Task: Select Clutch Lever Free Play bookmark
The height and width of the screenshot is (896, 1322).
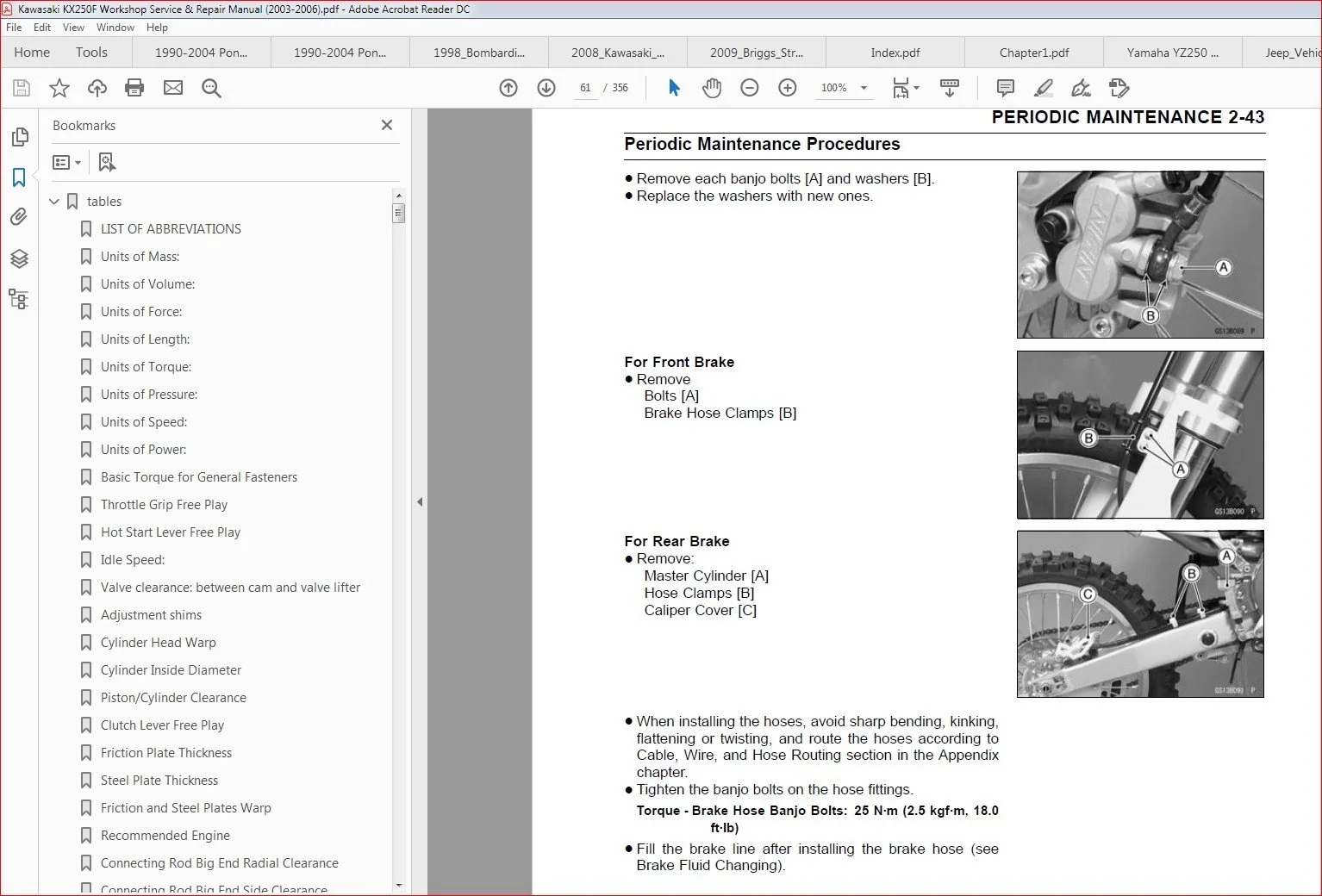Action: click(162, 725)
